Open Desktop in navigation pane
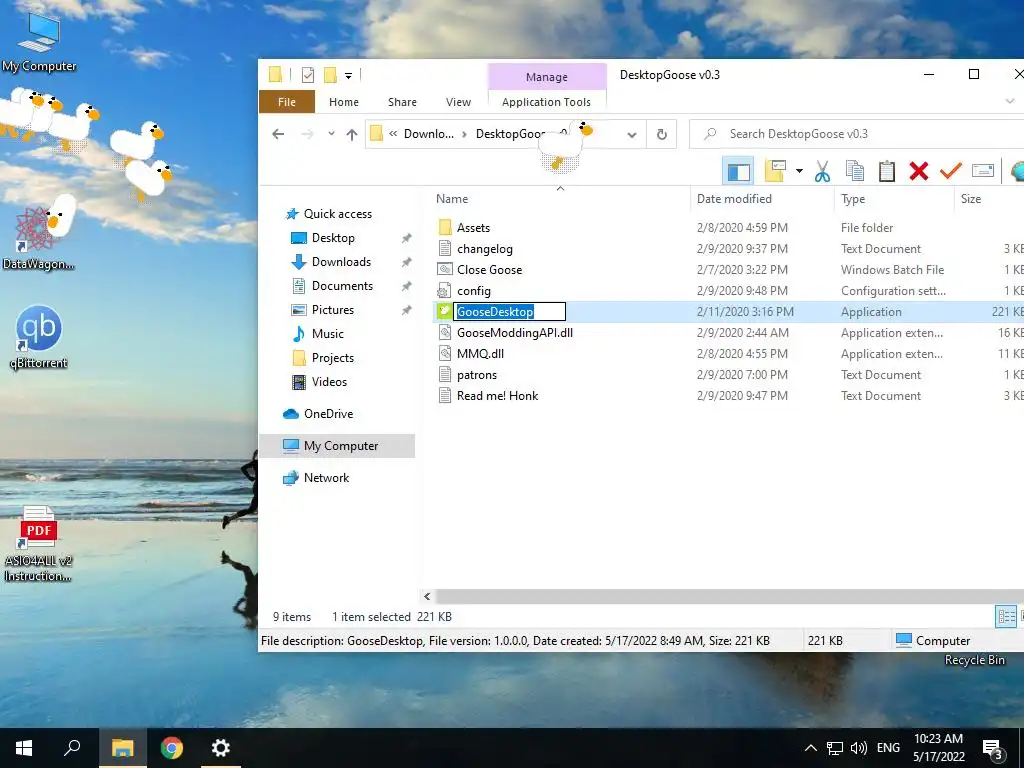1024x768 pixels. coord(333,238)
